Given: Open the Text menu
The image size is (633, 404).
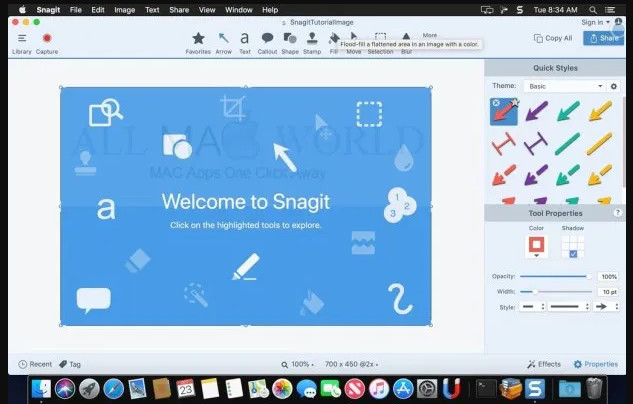Looking at the screenshot, I should [x=152, y=10].
